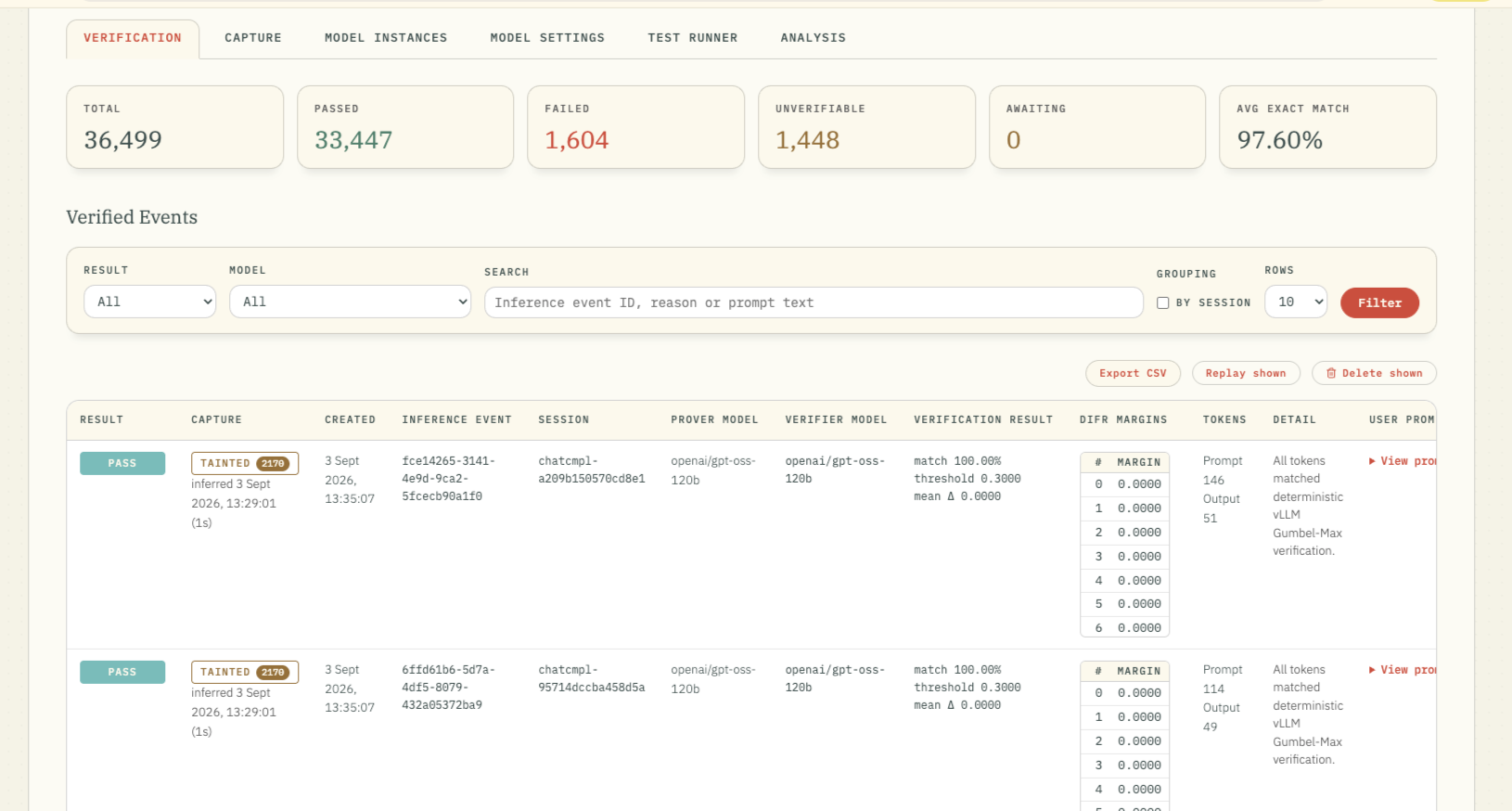This screenshot has width=1512, height=811.
Task: Click the Prover Model column header
Action: [x=714, y=420]
